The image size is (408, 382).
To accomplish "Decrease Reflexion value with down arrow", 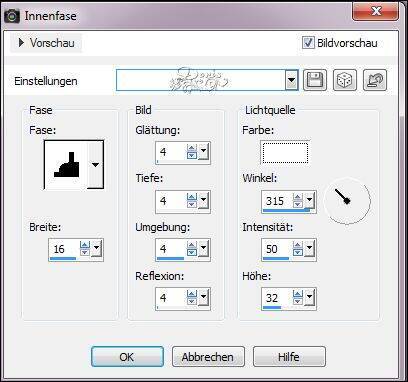I will click(x=192, y=301).
